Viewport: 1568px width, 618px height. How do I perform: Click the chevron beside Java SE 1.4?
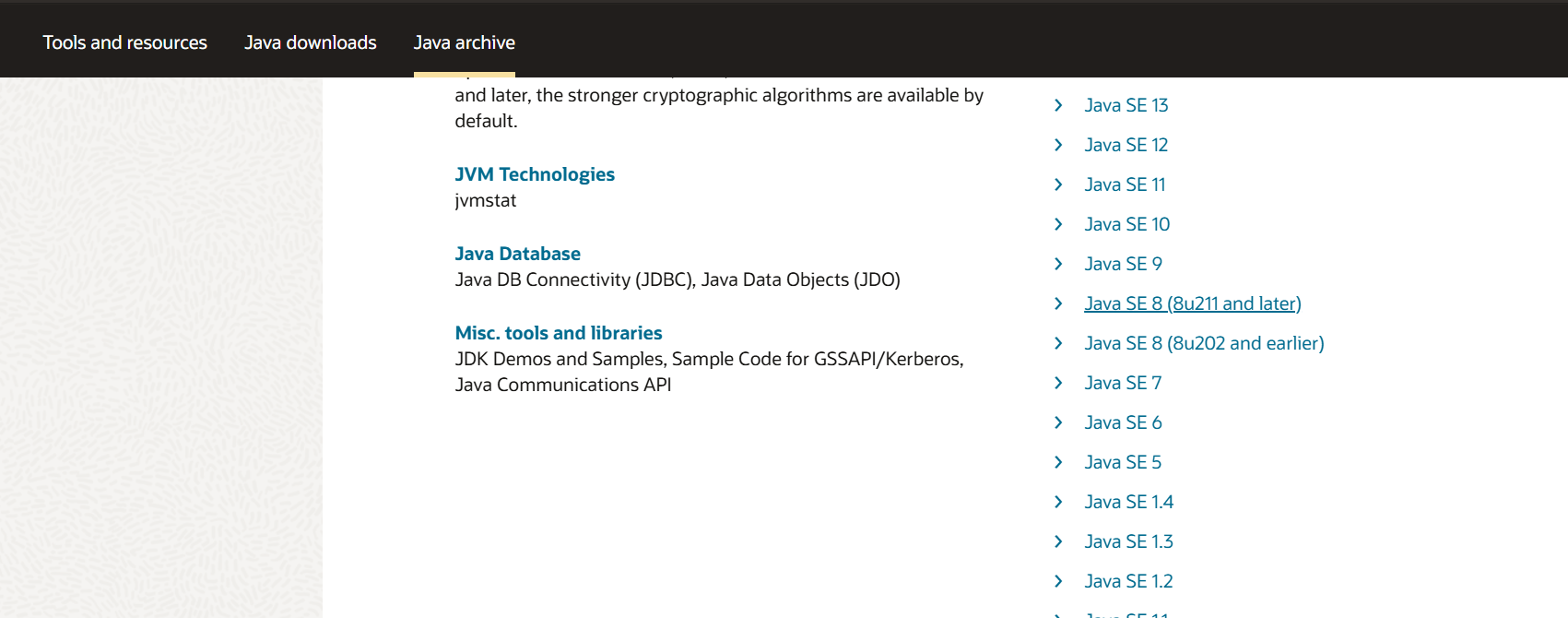(x=1058, y=502)
